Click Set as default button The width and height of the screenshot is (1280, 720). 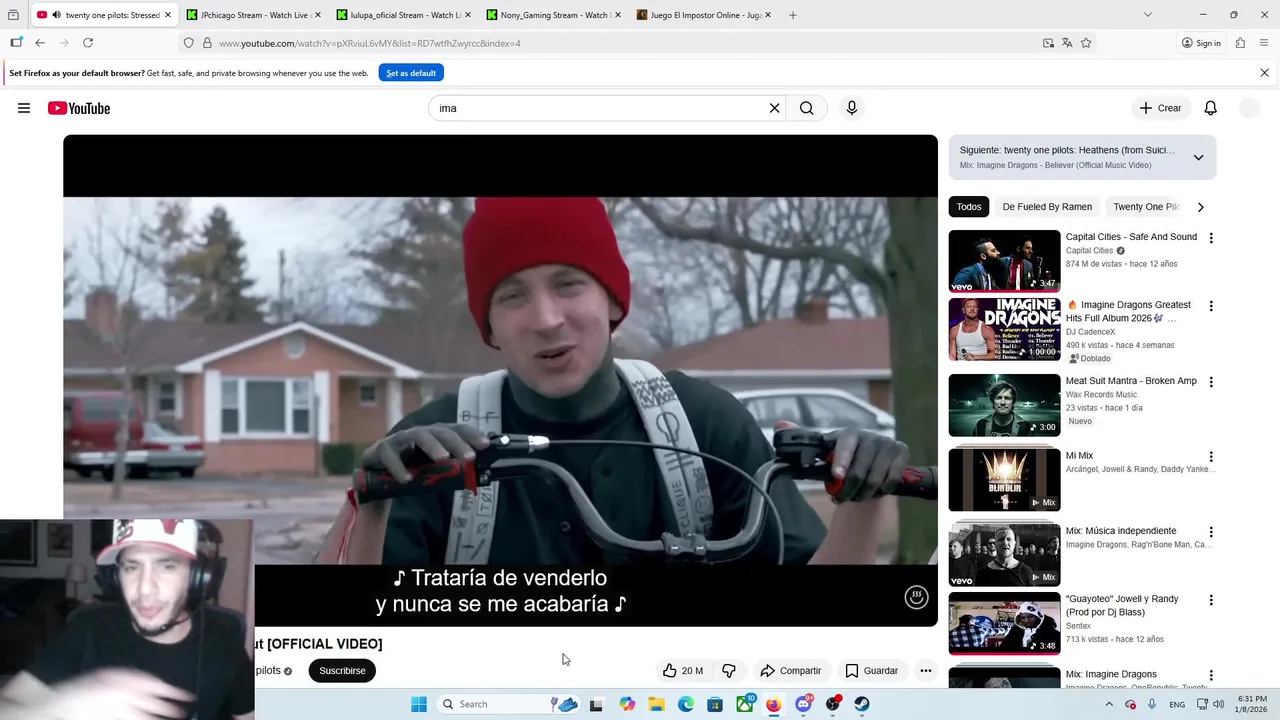pyautogui.click(x=411, y=73)
